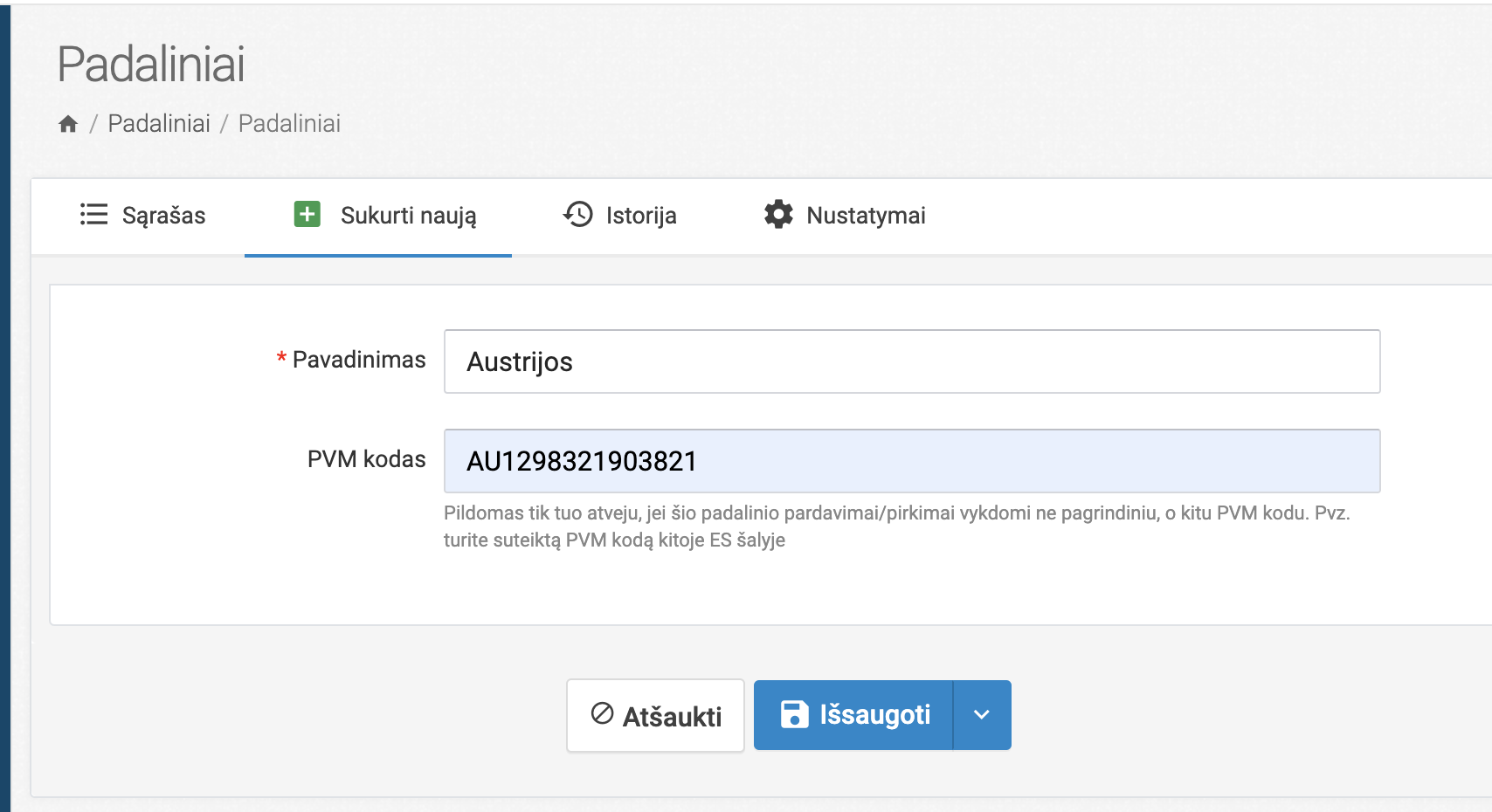The image size is (1492, 812).
Task: Click the list icon beside Sąrašas
Action: (93, 215)
